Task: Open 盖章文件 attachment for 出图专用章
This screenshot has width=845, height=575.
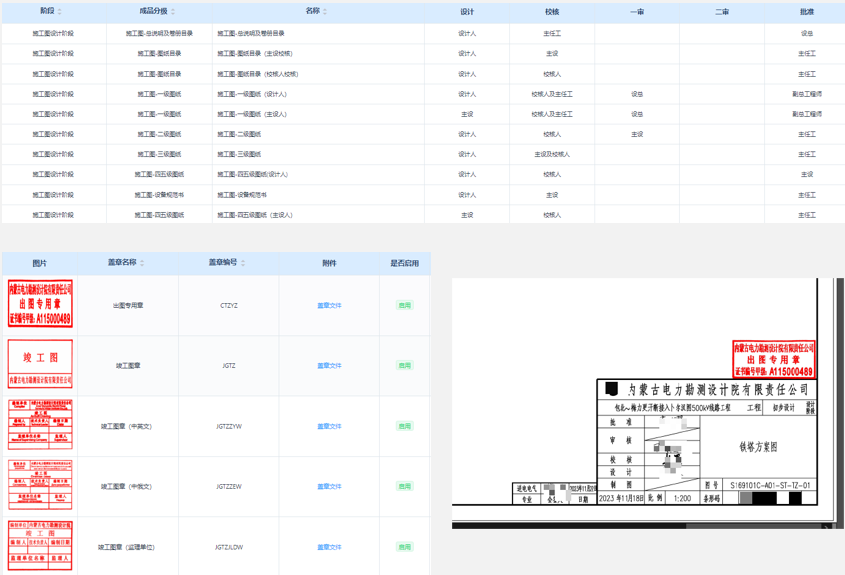Action: point(329,305)
